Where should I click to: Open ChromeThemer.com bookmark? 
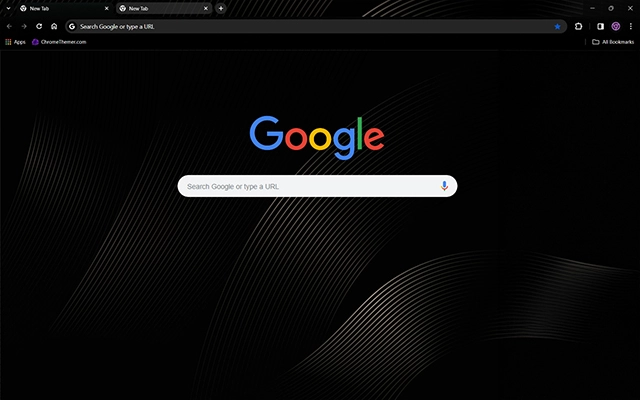point(59,42)
